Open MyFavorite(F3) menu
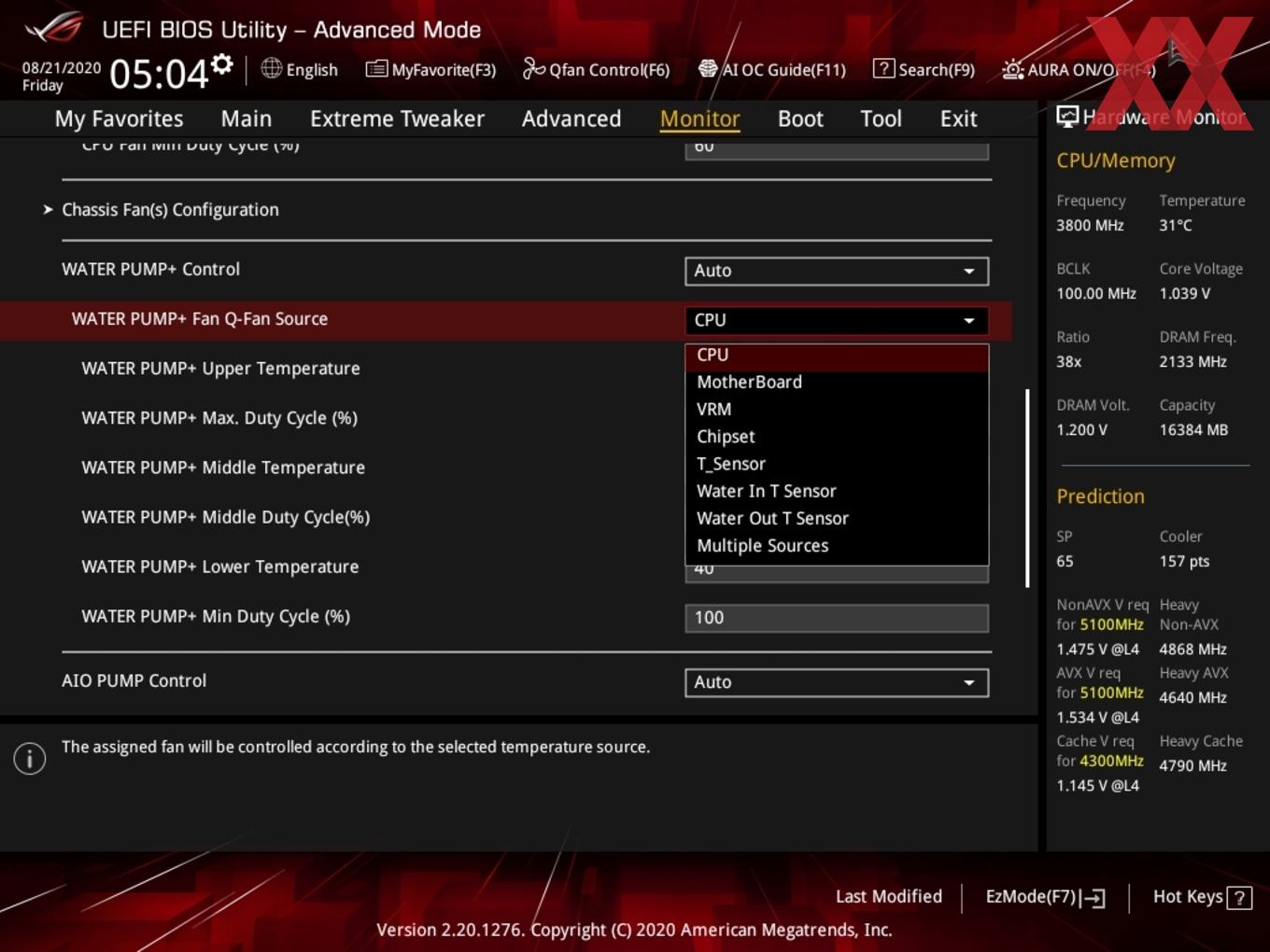Viewport: 1270px width, 952px height. [x=431, y=69]
